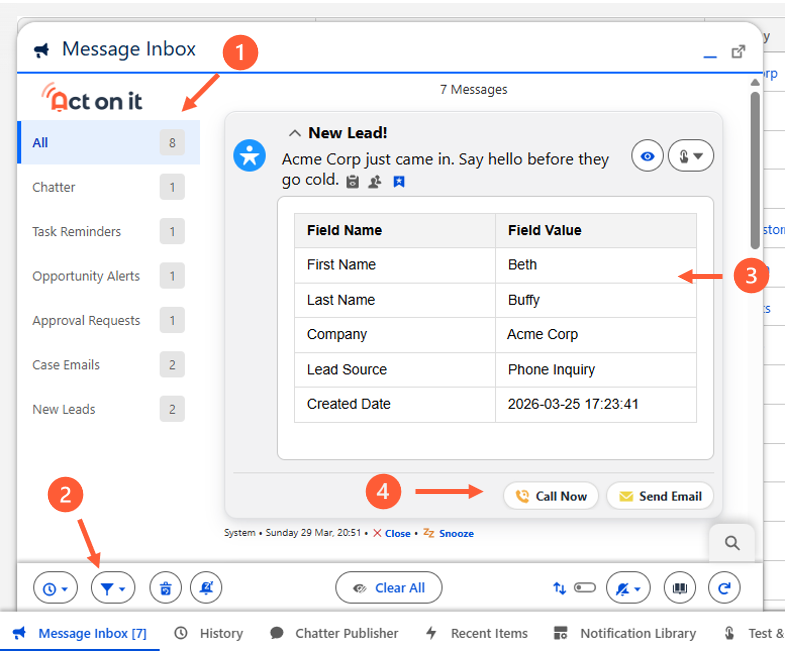The width and height of the screenshot is (787, 651).
Task: Open the Chatter Publisher tab
Action: (x=334, y=633)
